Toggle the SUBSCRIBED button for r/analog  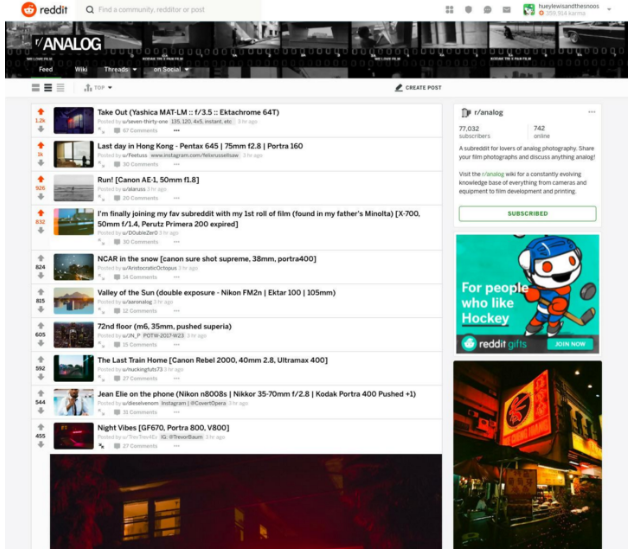coord(528,213)
